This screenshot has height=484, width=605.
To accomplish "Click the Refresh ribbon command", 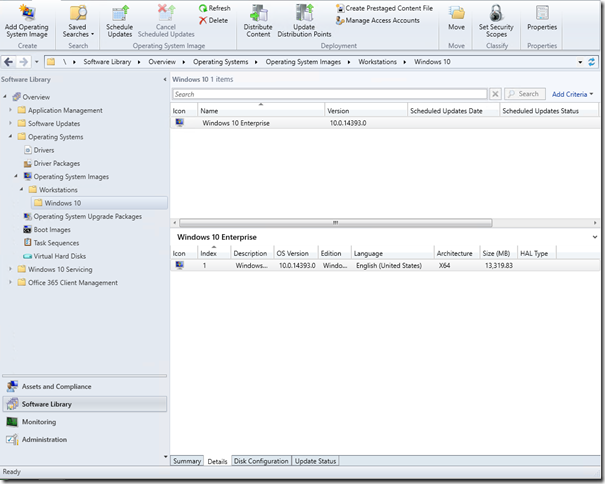I will point(215,8).
